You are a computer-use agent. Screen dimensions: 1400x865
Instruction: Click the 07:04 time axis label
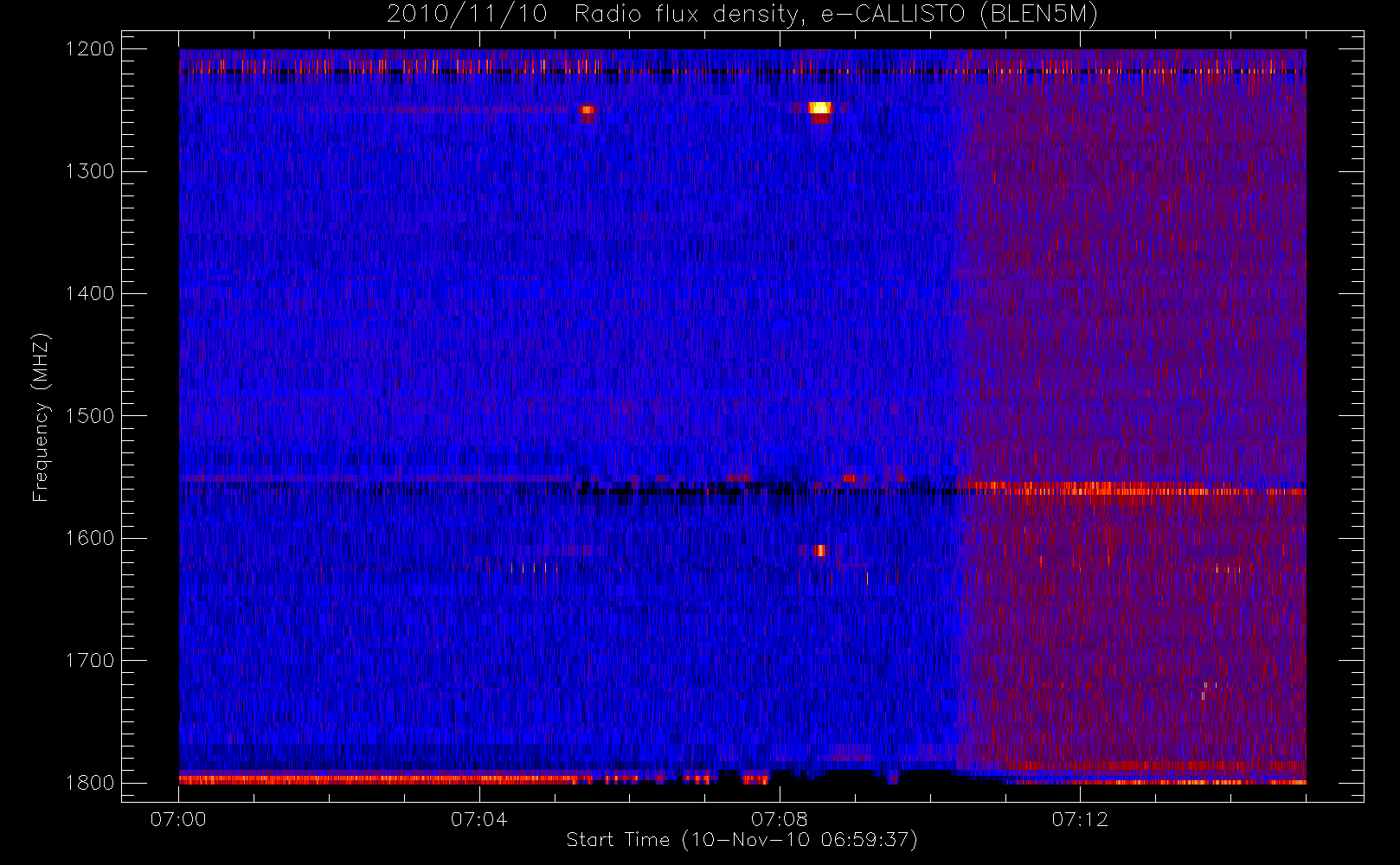[x=478, y=819]
